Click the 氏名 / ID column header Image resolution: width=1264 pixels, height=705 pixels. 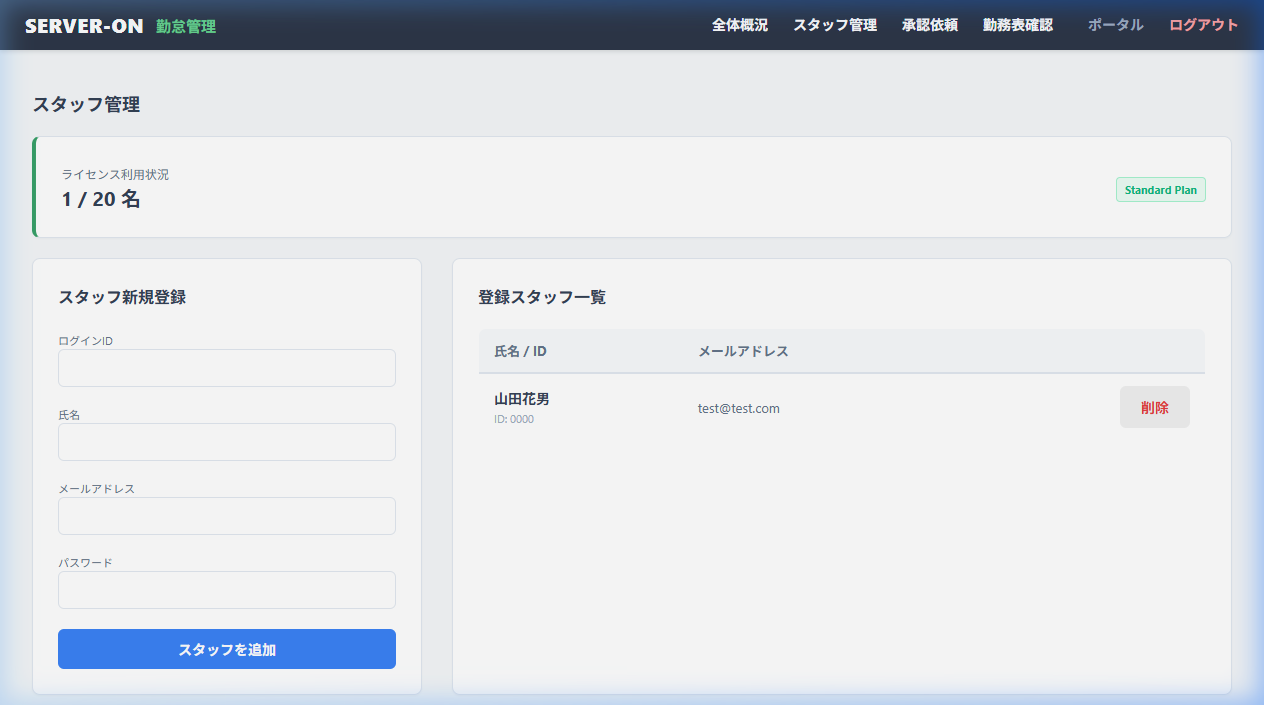[x=520, y=351]
